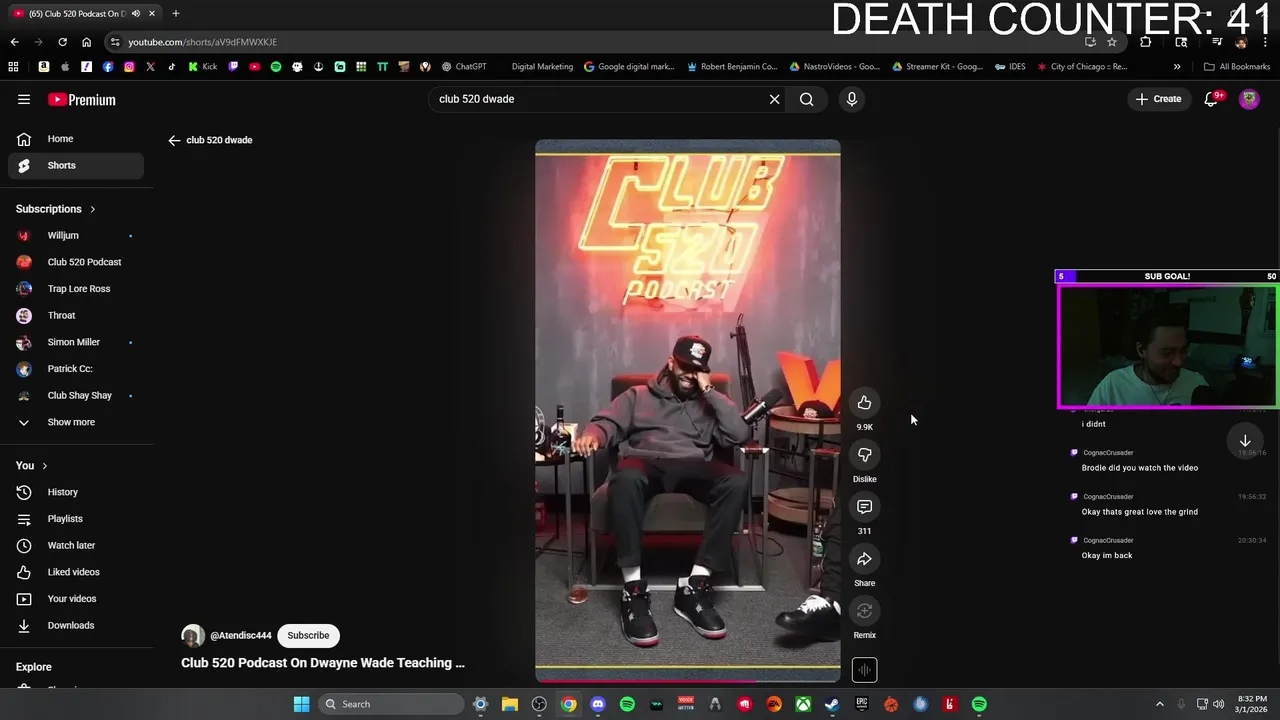Expand the You section chevron
The width and height of the screenshot is (1280, 720).
[44, 466]
